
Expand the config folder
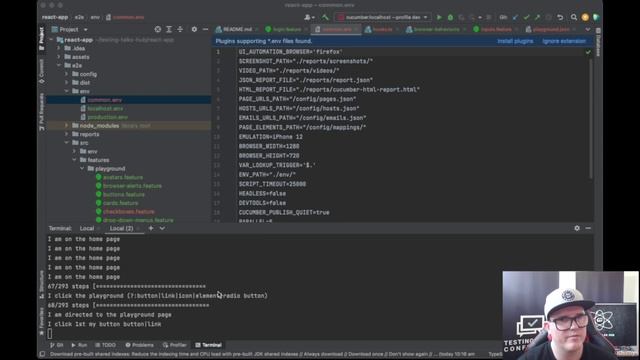click(67, 74)
